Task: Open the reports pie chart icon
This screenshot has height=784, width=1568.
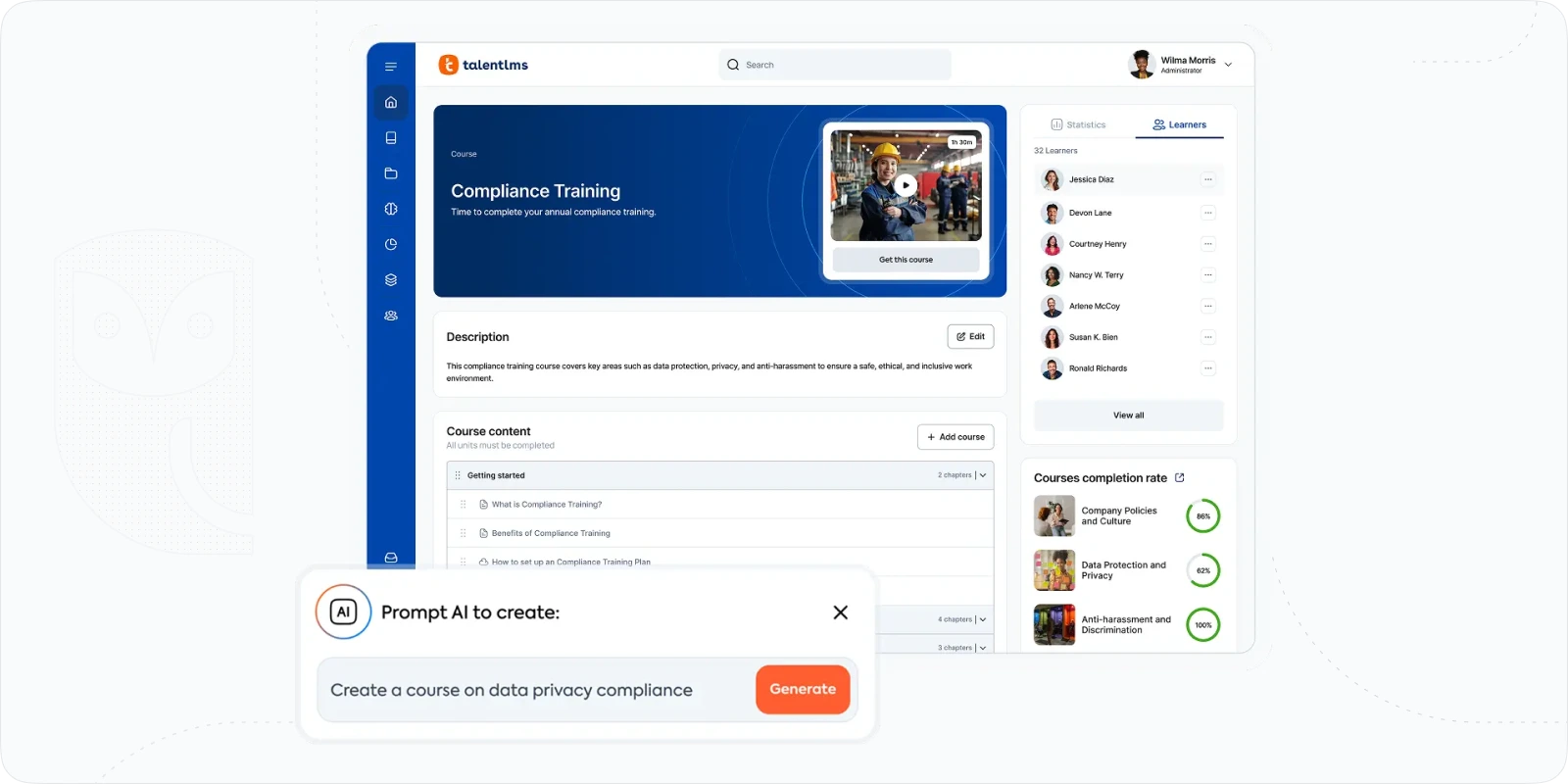Action: pos(391,244)
